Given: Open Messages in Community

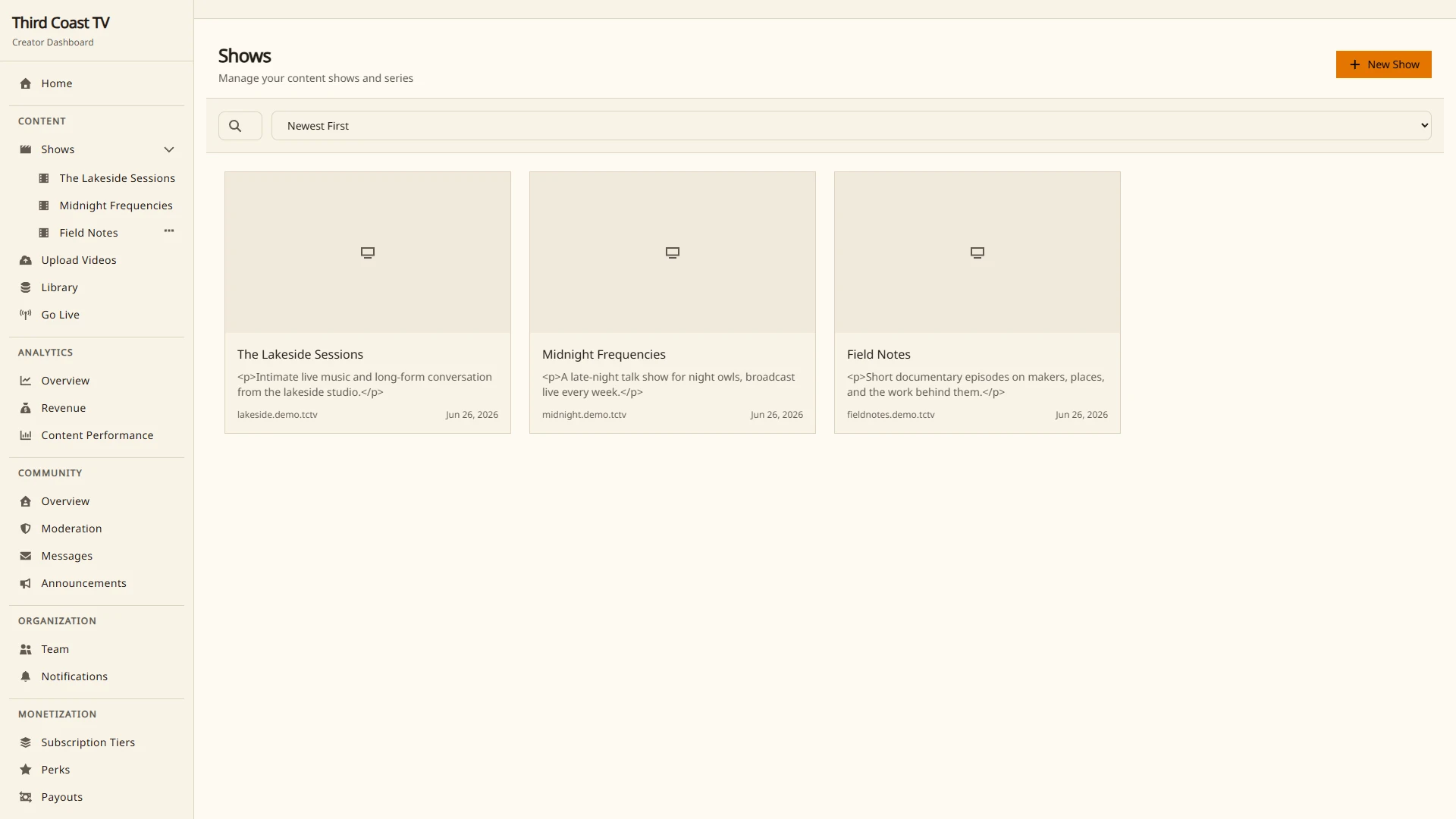Looking at the screenshot, I should [96, 556].
